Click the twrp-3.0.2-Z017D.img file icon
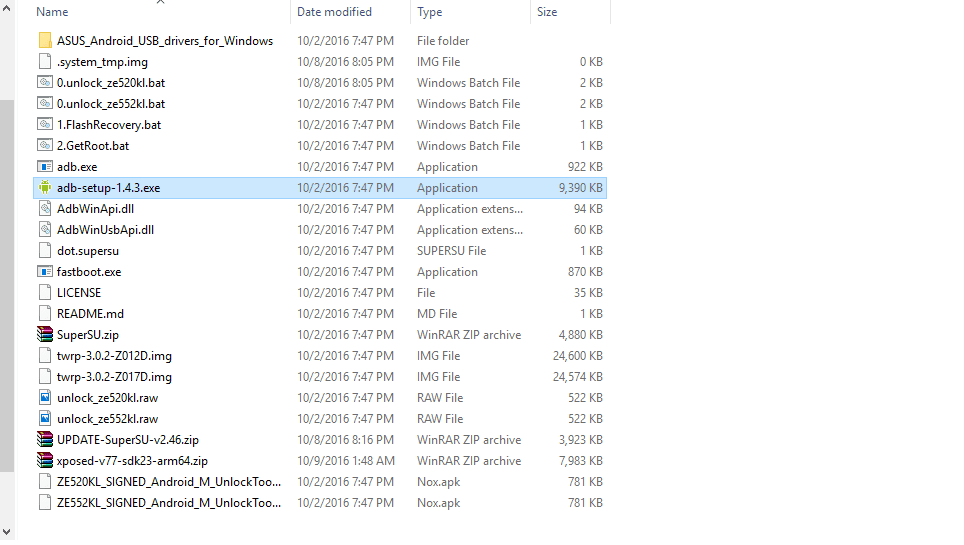The width and height of the screenshot is (964, 545). coord(45,376)
